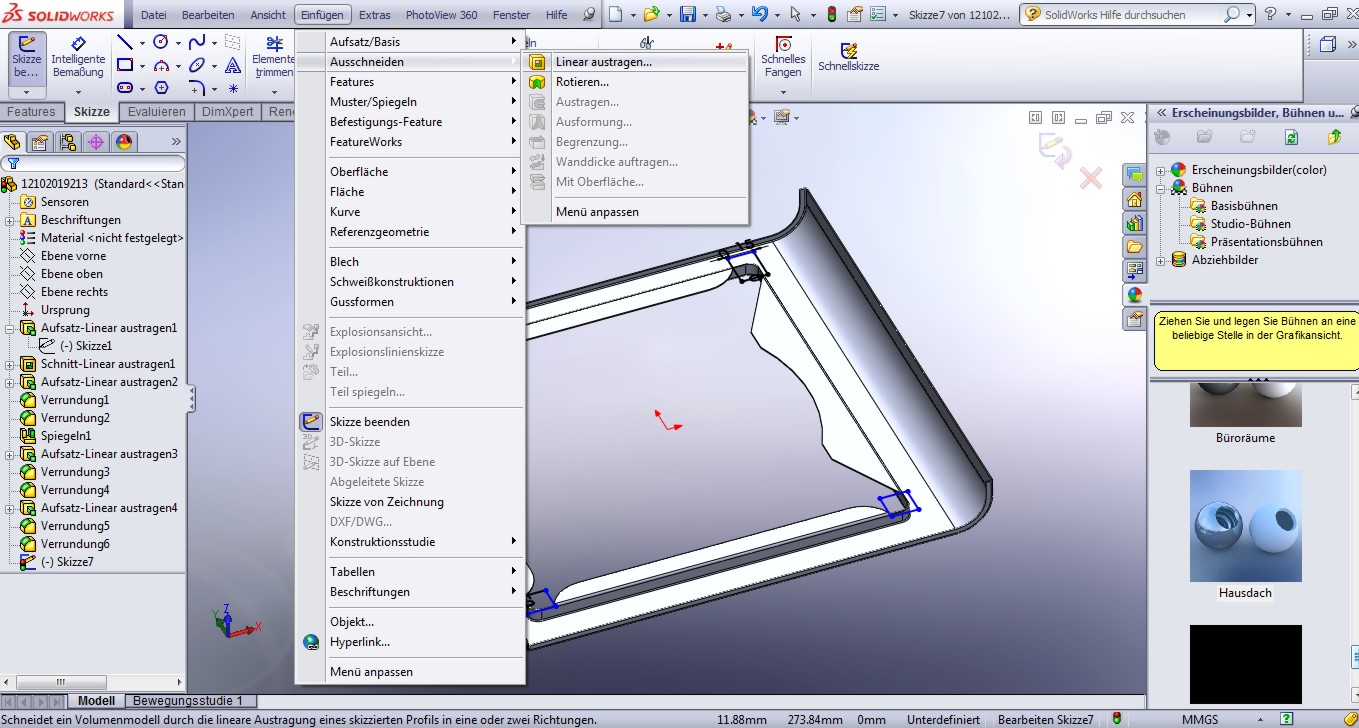Select the Büroräume scene thumbnail
The height and width of the screenshot is (728, 1359).
[x=1245, y=404]
